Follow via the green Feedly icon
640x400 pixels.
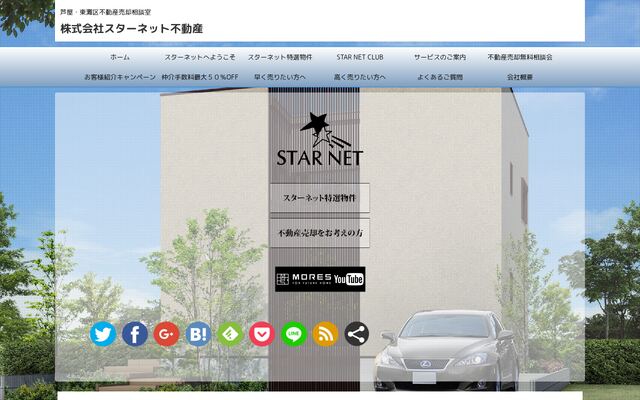[230, 334]
